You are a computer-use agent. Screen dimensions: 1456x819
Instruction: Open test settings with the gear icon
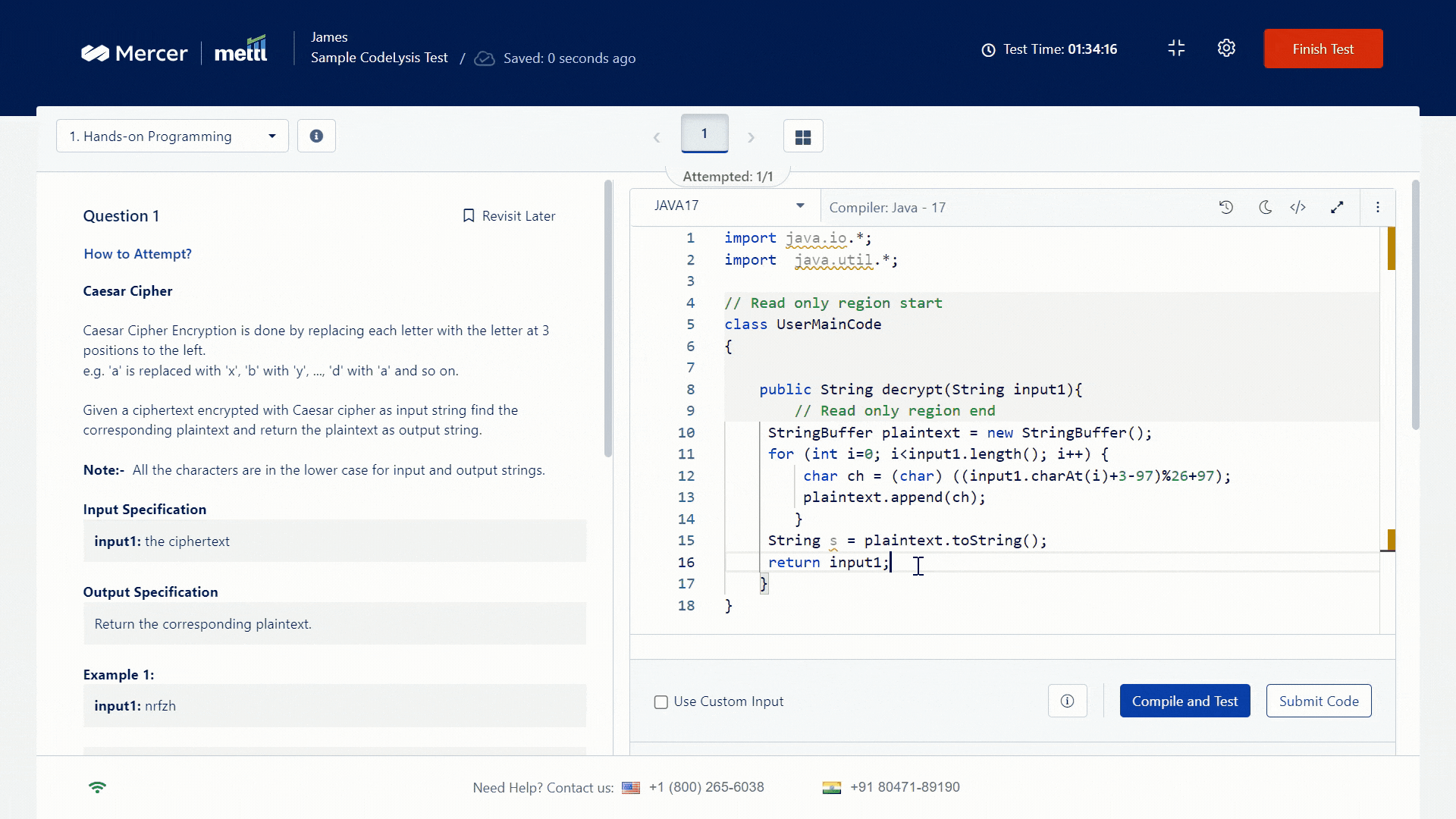click(1226, 49)
